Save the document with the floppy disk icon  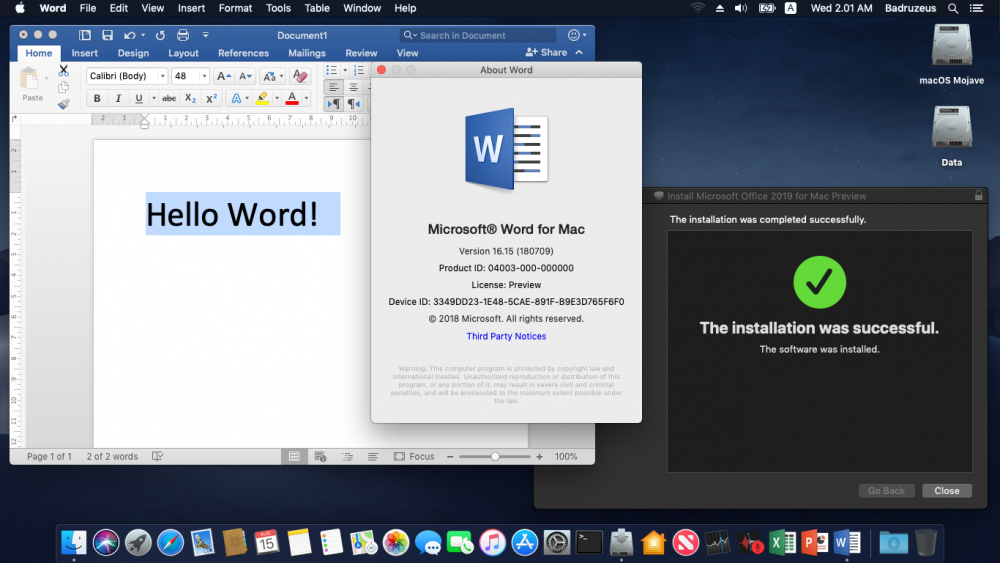coord(107,35)
